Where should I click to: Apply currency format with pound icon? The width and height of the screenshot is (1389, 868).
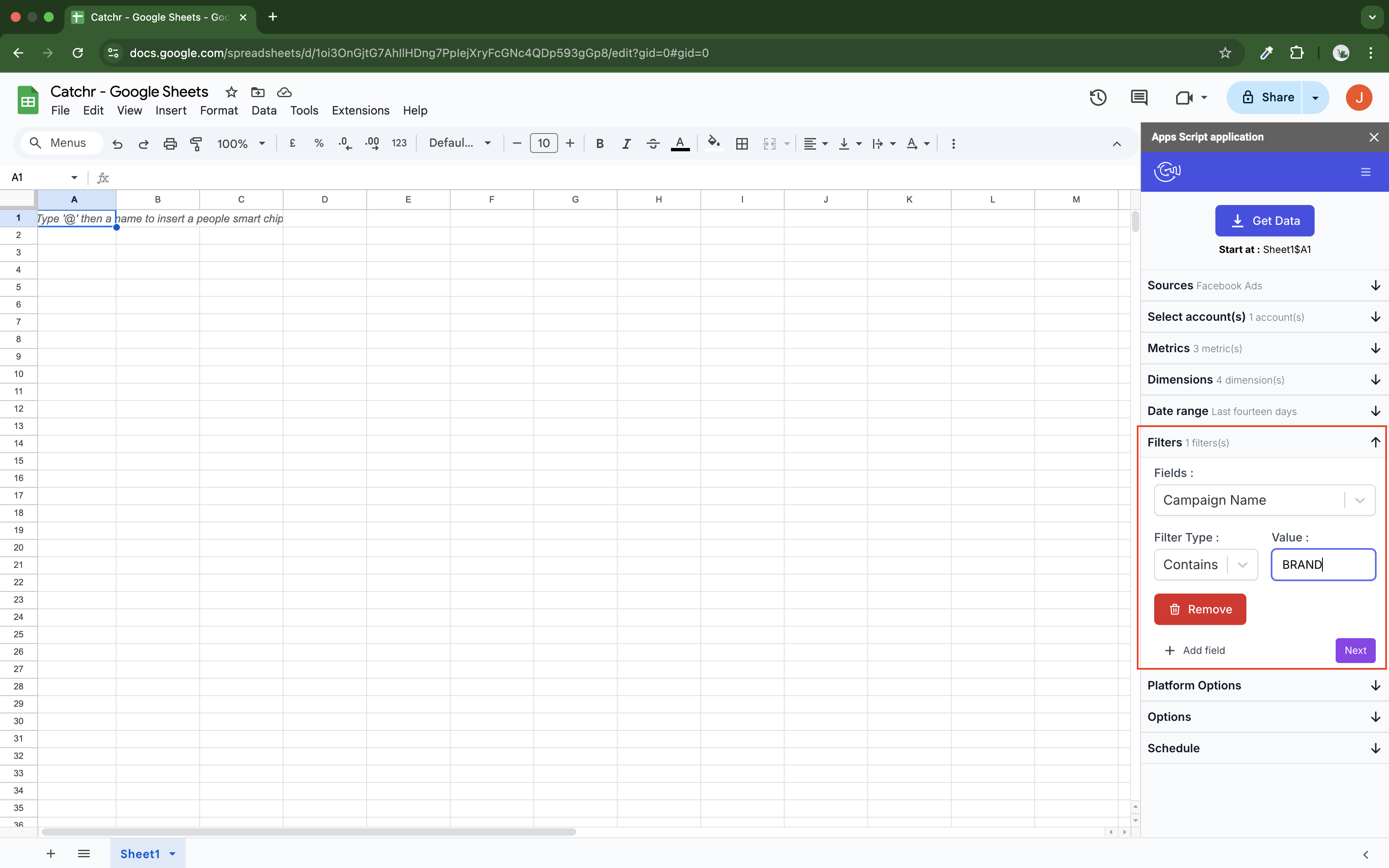293,143
